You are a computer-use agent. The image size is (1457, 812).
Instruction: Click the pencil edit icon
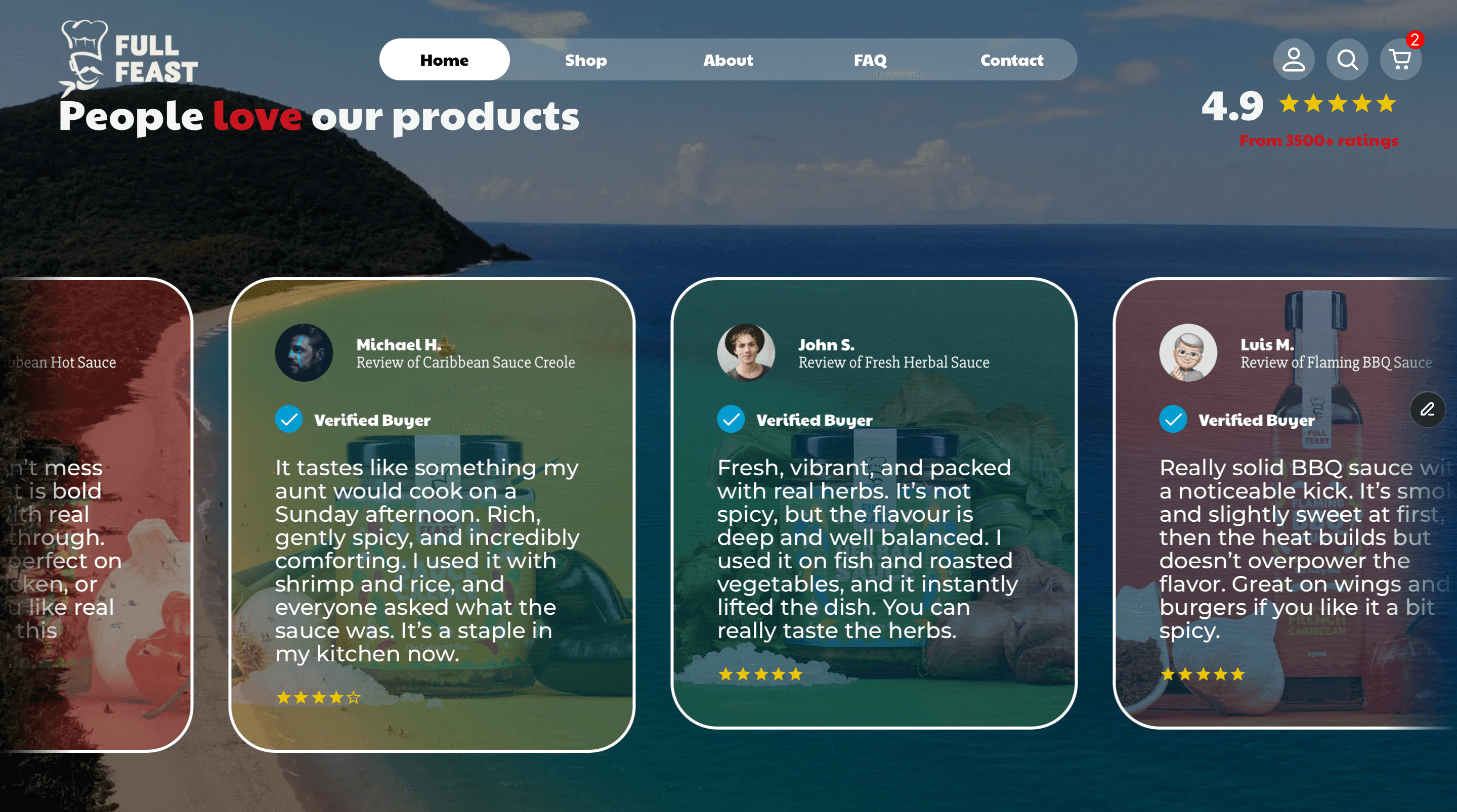(1428, 410)
